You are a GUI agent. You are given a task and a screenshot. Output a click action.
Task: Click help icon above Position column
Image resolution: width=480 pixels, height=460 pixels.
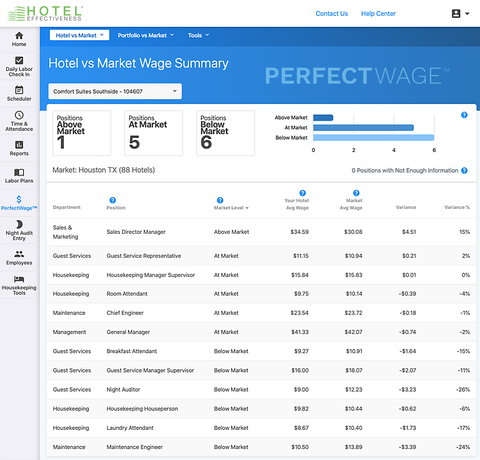coord(113,200)
